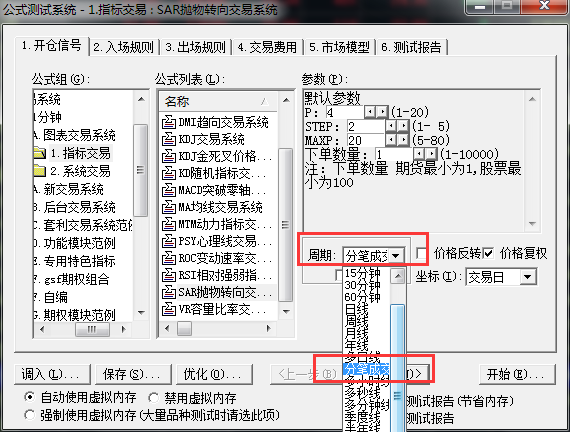Click folder icon of 2.系统交易
This screenshot has height=432, width=570.
click(39, 171)
